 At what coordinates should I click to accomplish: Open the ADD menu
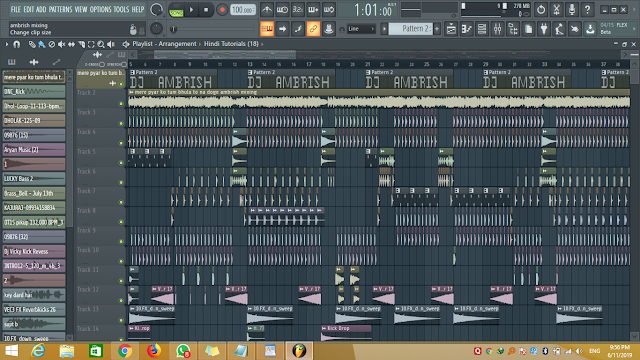(41, 9)
